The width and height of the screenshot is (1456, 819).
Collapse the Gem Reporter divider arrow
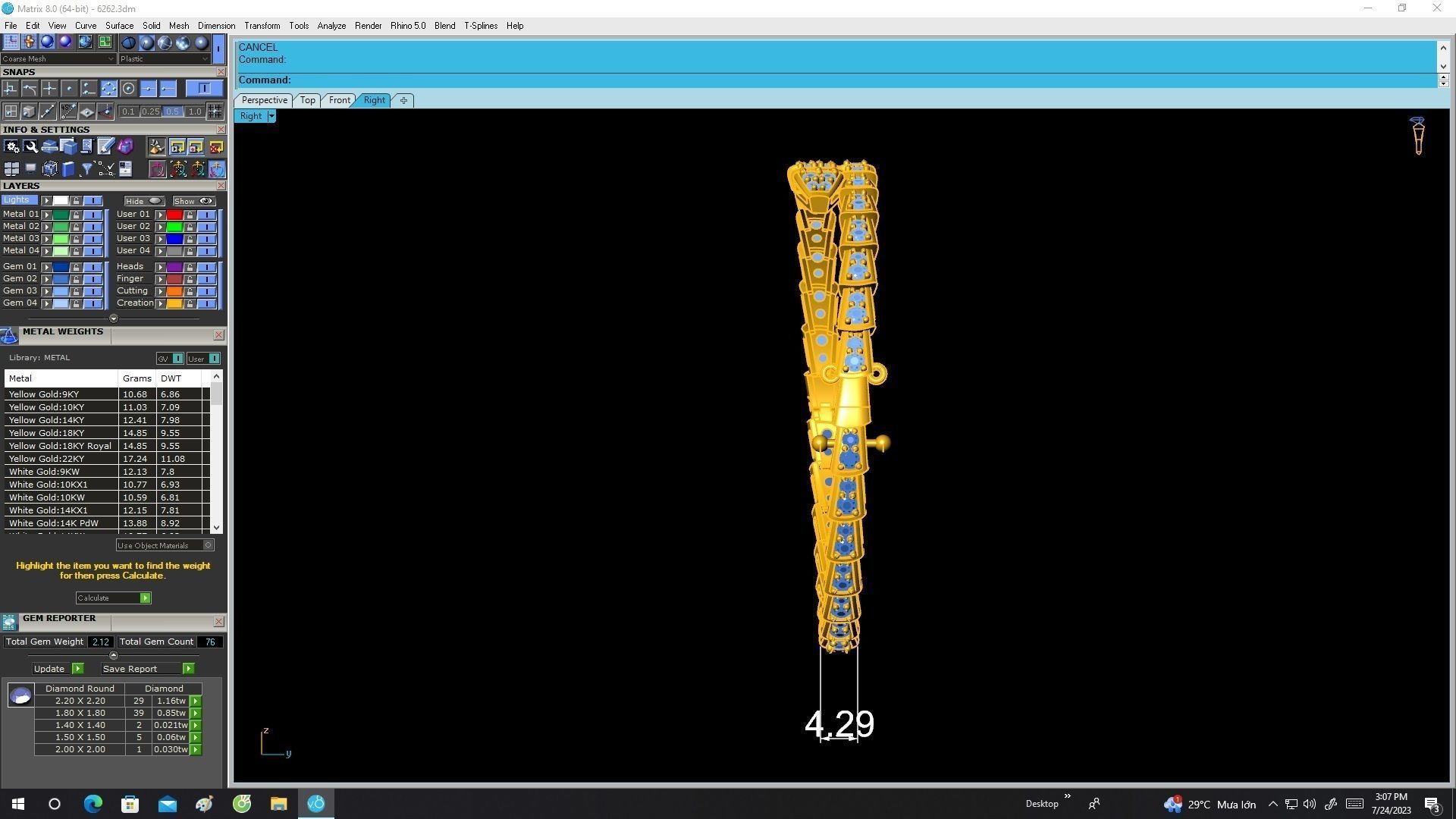(x=114, y=655)
